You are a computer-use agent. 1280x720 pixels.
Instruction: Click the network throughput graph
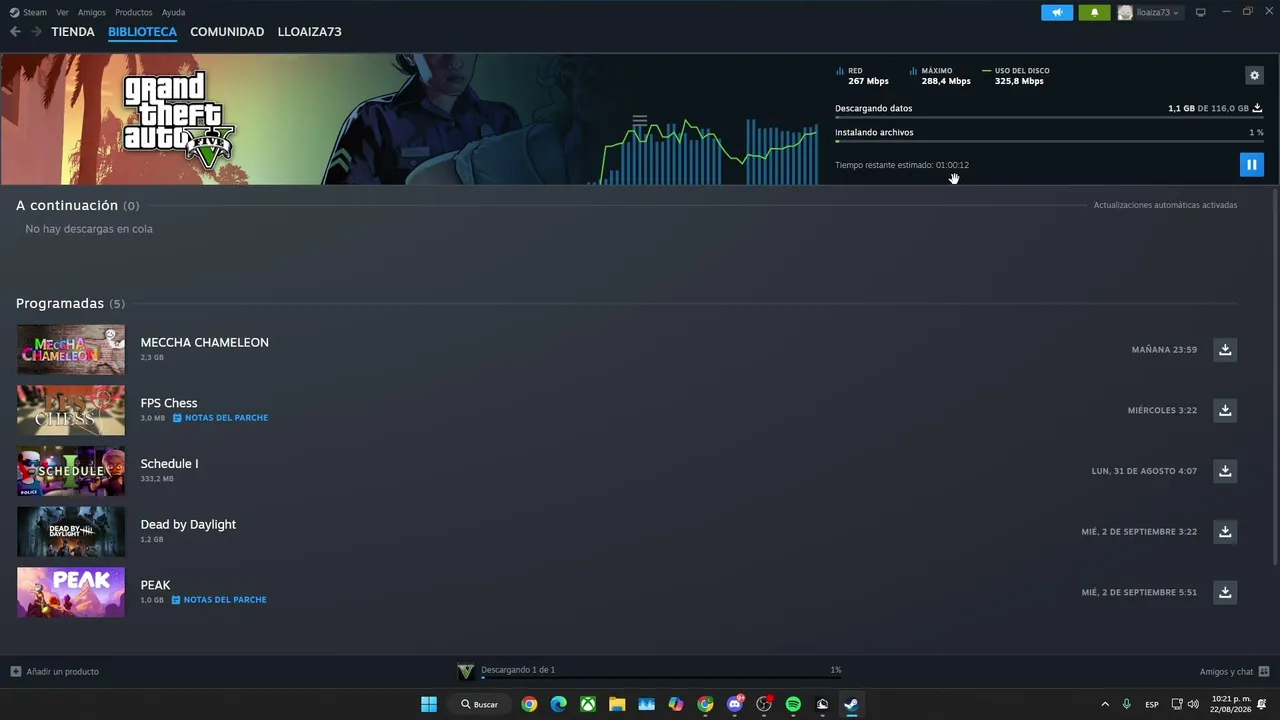709,150
